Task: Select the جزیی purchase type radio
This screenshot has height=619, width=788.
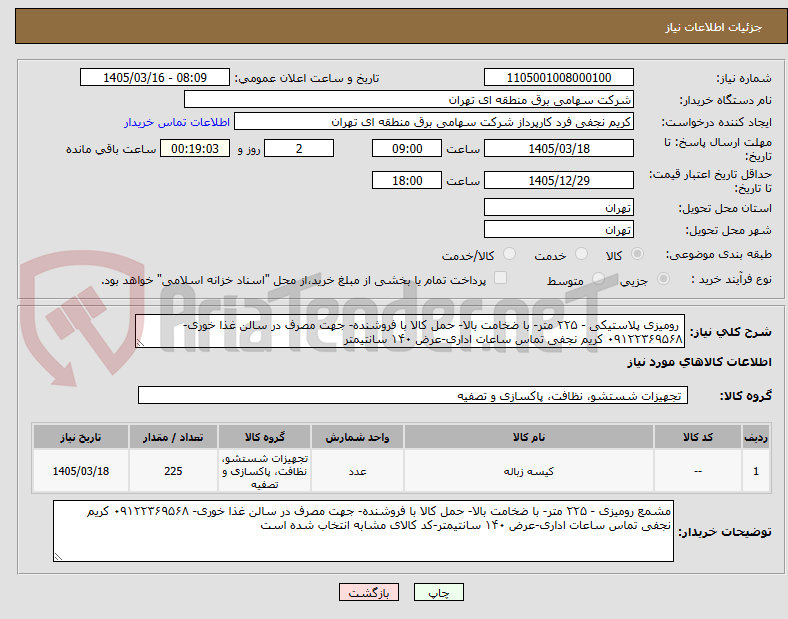Action: pyautogui.click(x=663, y=279)
